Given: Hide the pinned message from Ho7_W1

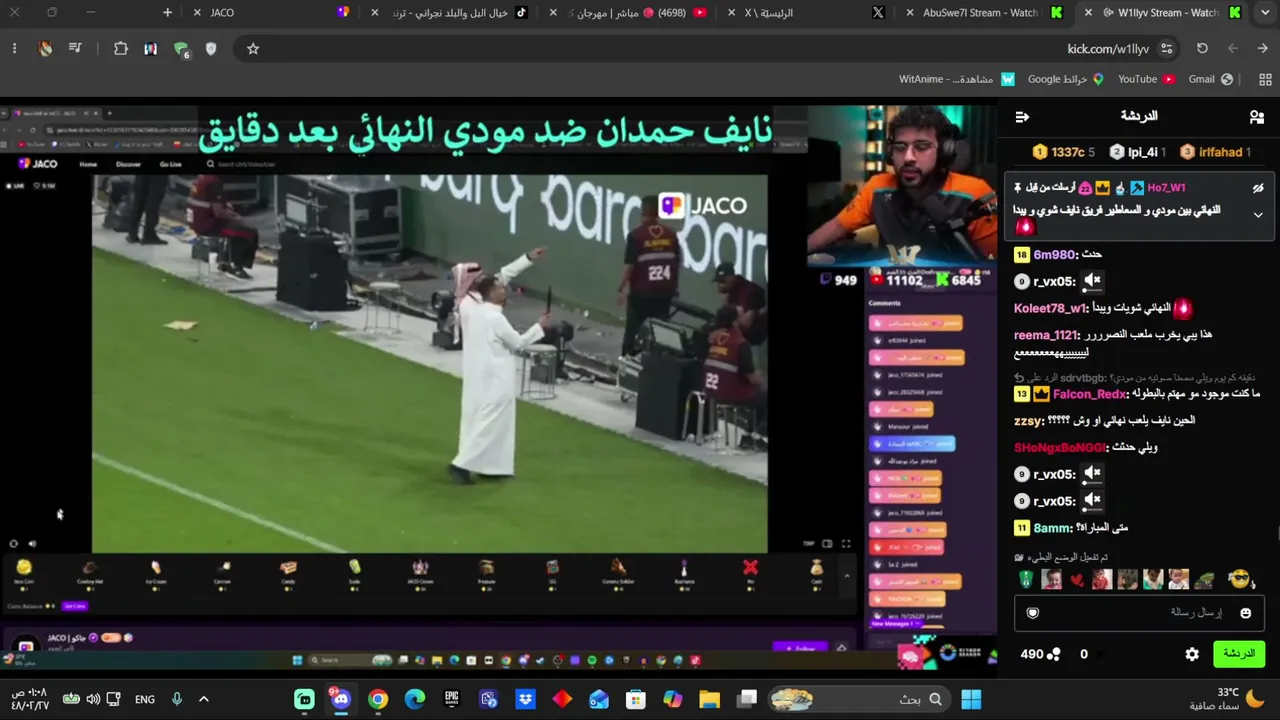Looking at the screenshot, I should (x=1258, y=188).
